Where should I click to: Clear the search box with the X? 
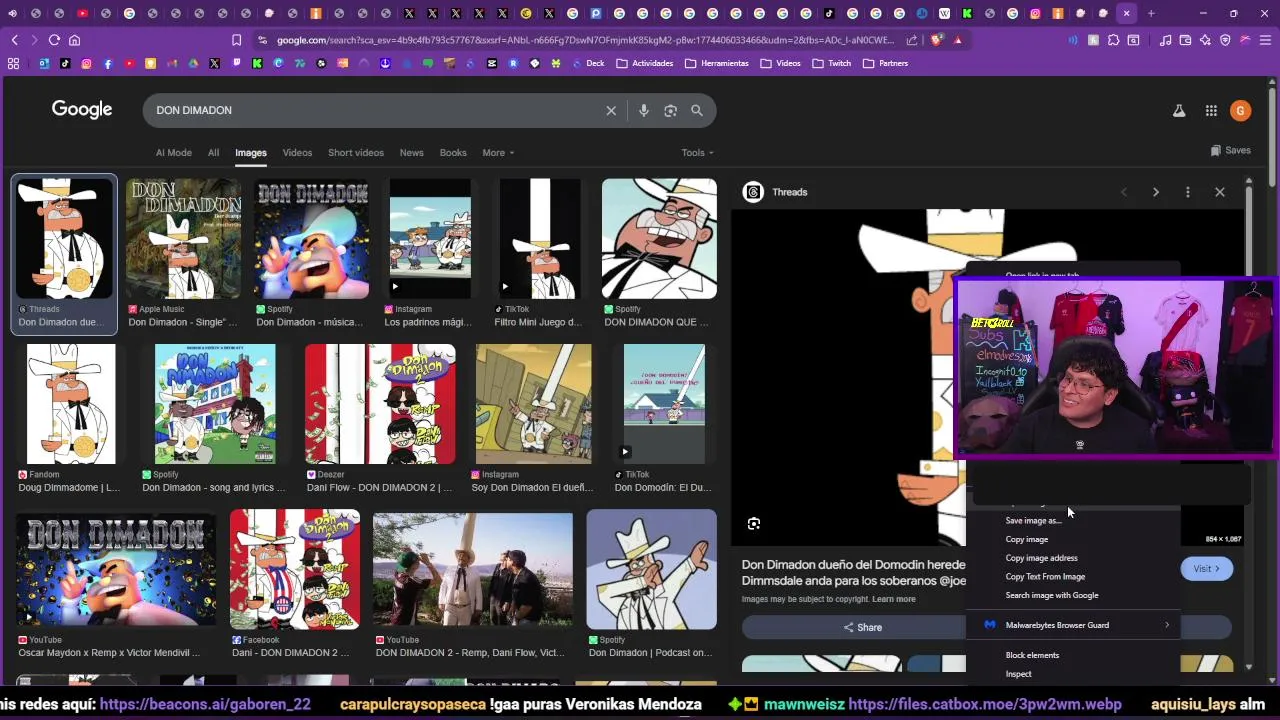tap(611, 110)
